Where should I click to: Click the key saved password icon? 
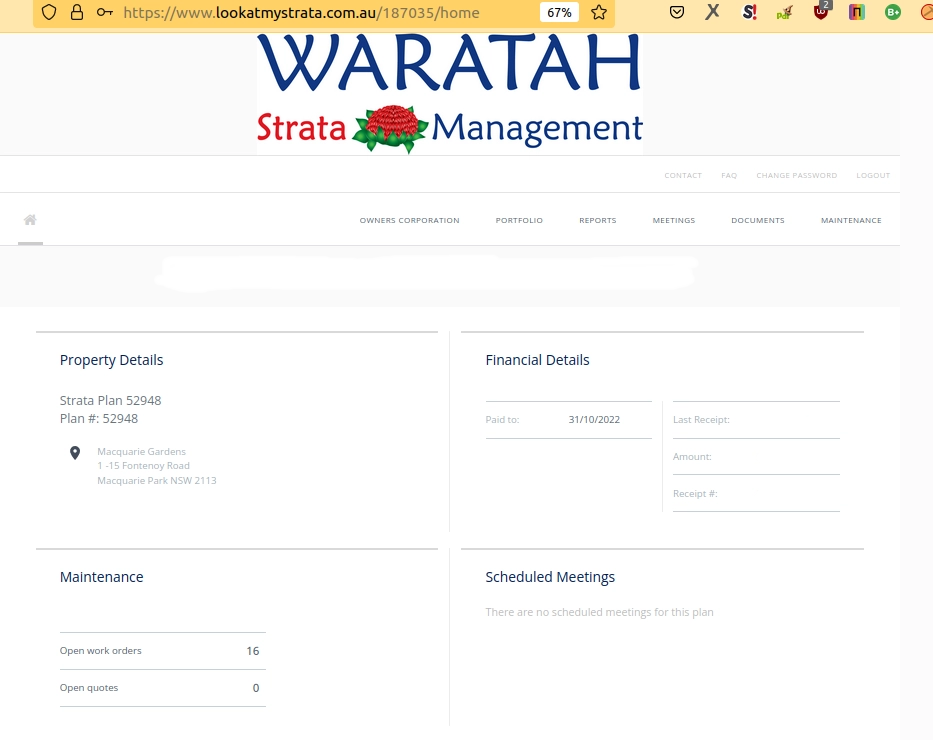pyautogui.click(x=104, y=13)
